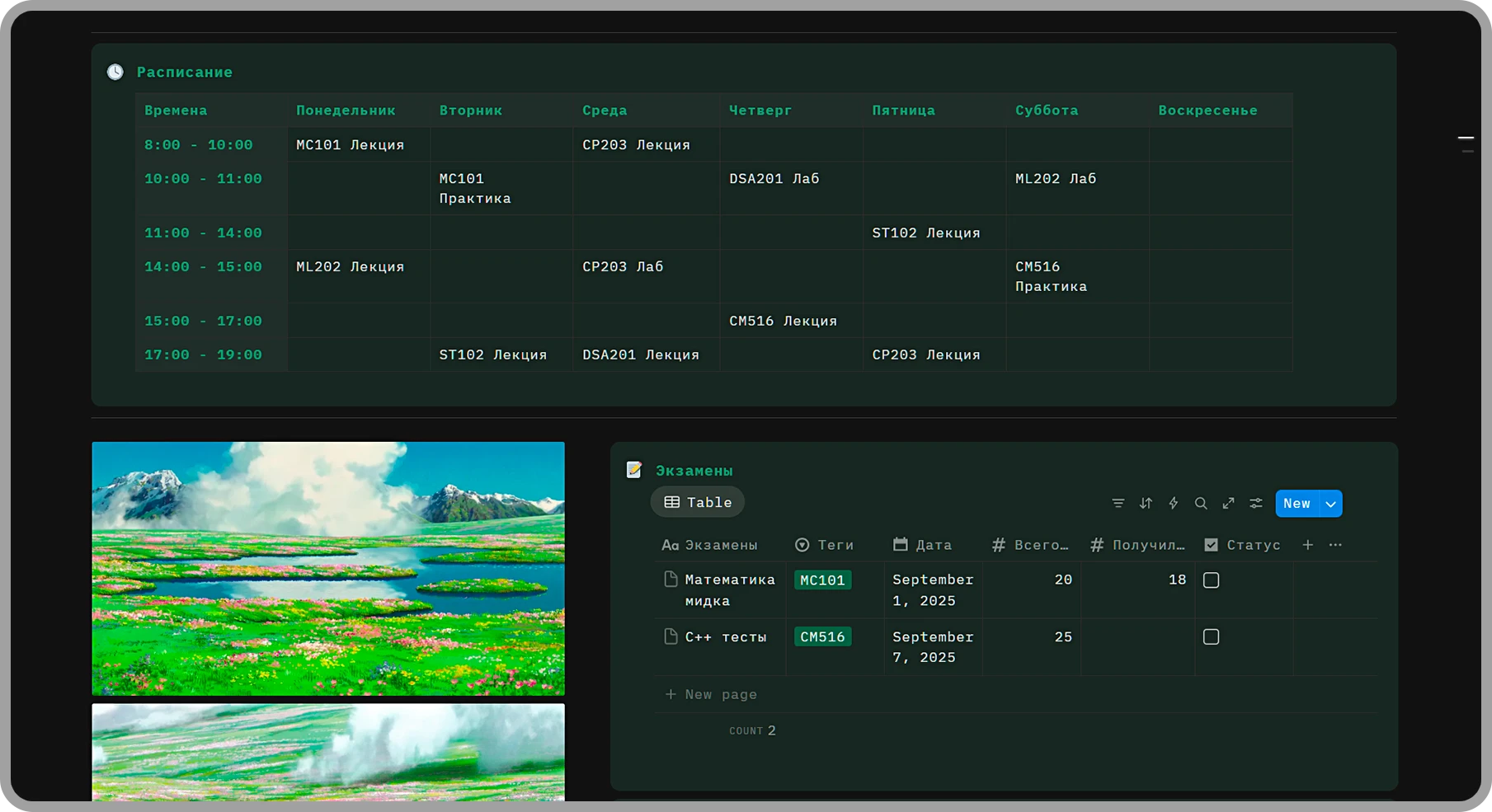This screenshot has width=1492, height=812.
Task: Click the sort arrows icon
Action: tap(1146, 503)
